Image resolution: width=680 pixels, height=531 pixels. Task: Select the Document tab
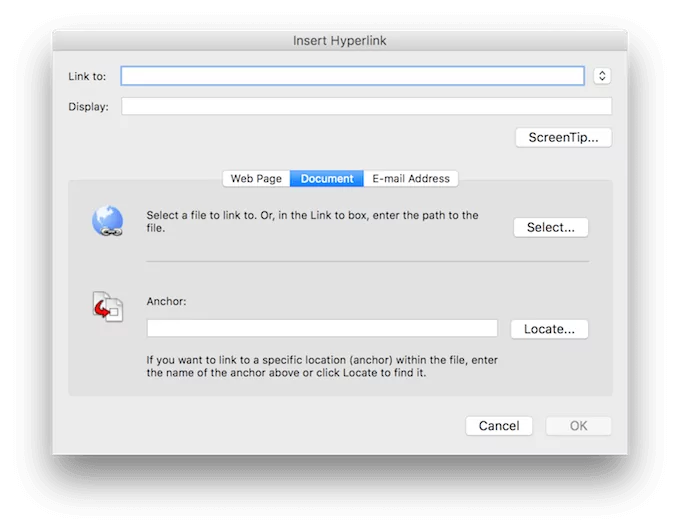tap(327, 179)
